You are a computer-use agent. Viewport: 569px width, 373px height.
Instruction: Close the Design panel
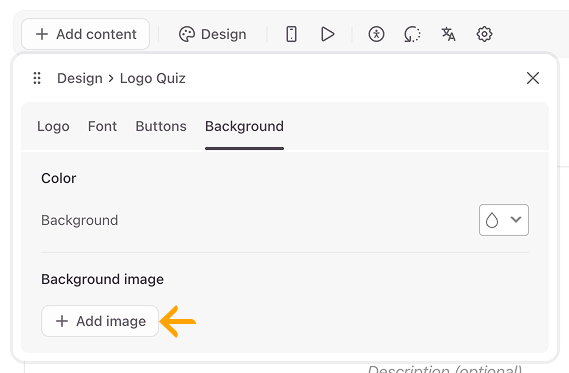pos(533,78)
